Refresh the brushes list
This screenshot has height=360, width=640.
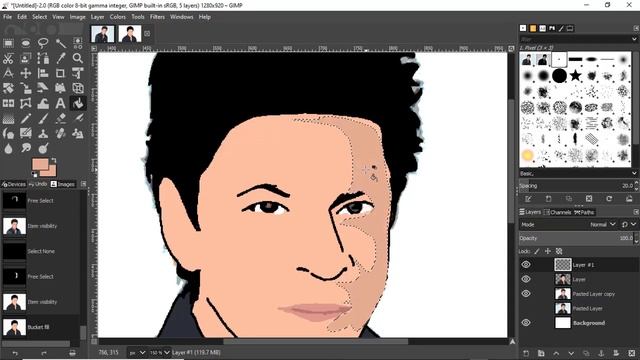click(609, 199)
